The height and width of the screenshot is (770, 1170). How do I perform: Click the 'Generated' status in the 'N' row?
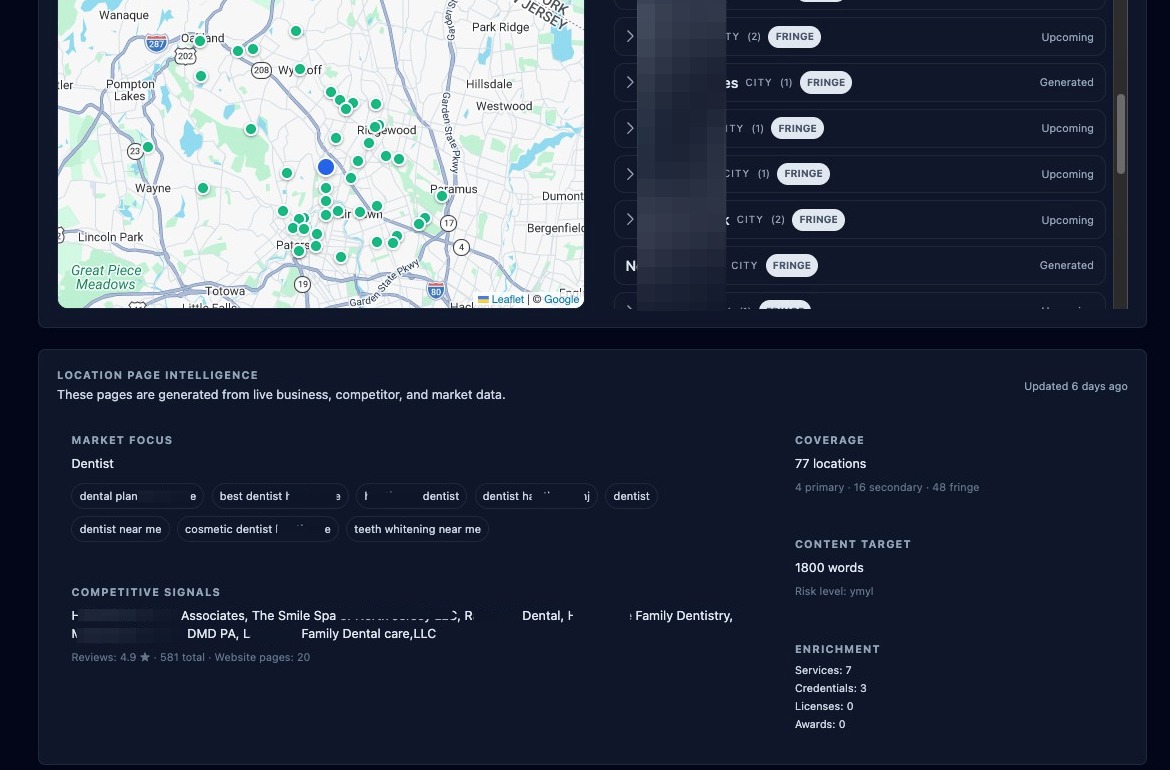coord(1066,266)
